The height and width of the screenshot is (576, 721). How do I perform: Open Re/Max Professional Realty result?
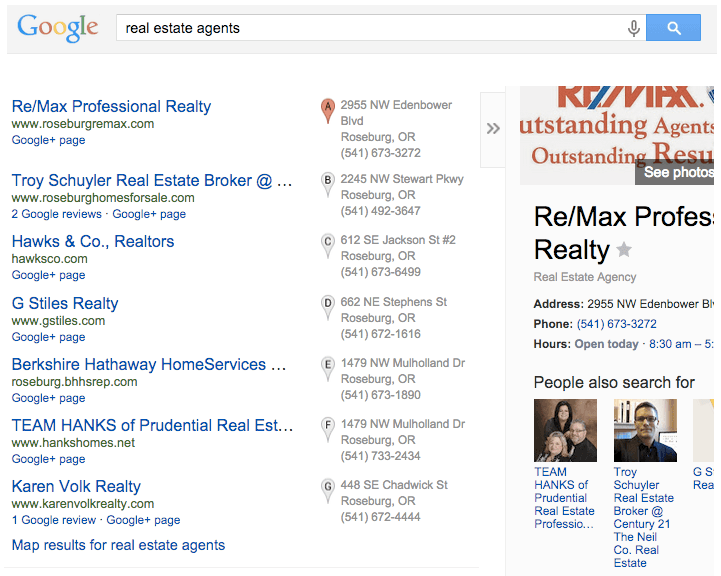pyautogui.click(x=111, y=106)
